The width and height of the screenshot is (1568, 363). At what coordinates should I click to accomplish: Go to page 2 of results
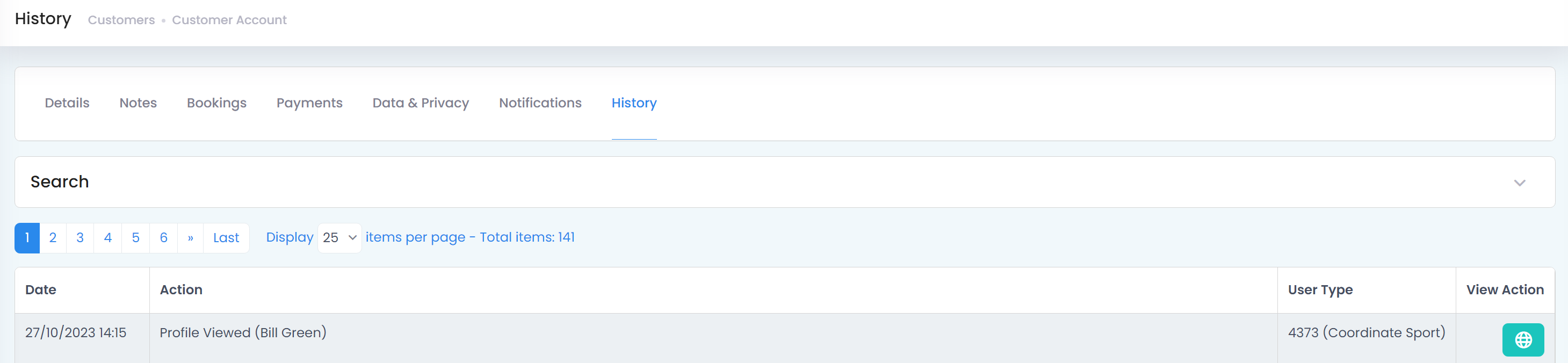tap(53, 238)
